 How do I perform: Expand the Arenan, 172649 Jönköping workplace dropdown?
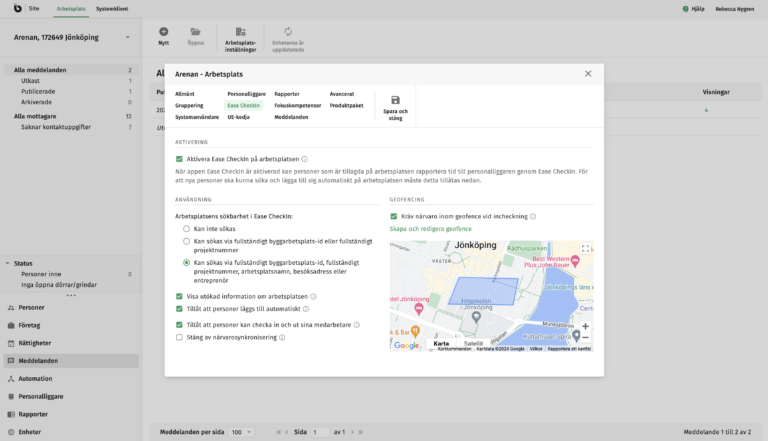pos(127,39)
